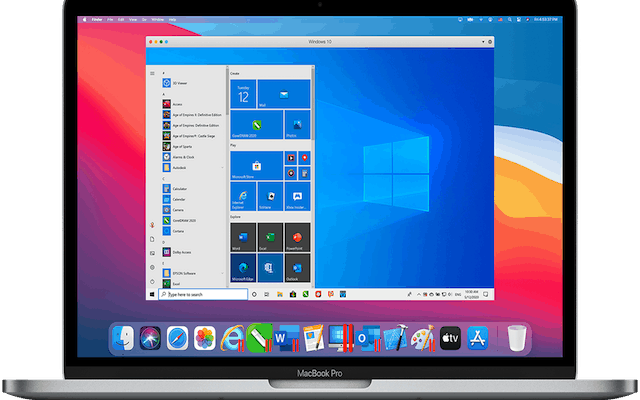Open Solitaire tile in Start menu
This screenshot has height=400, width=640.
270,196
